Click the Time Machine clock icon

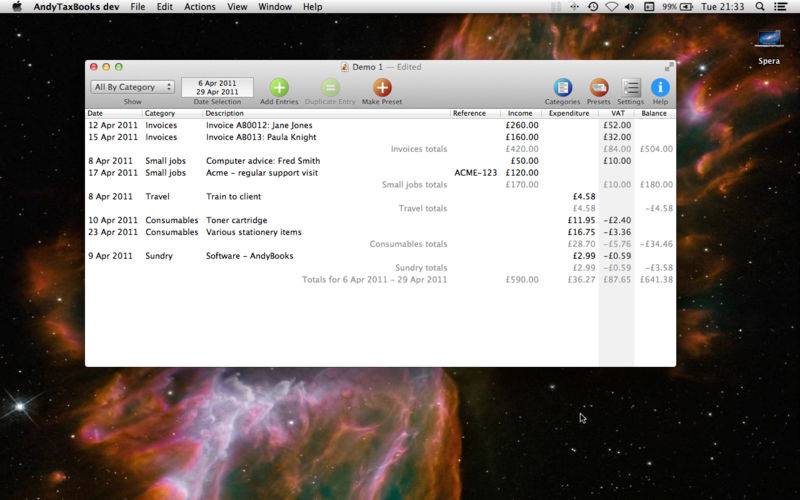[593, 7]
